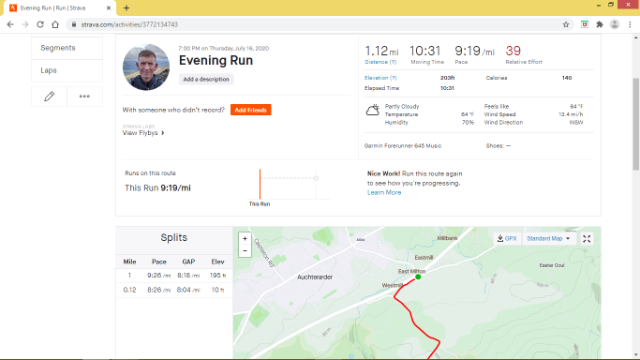This screenshot has width=640, height=360.
Task: Zoom in on the map
Action: tap(245, 239)
